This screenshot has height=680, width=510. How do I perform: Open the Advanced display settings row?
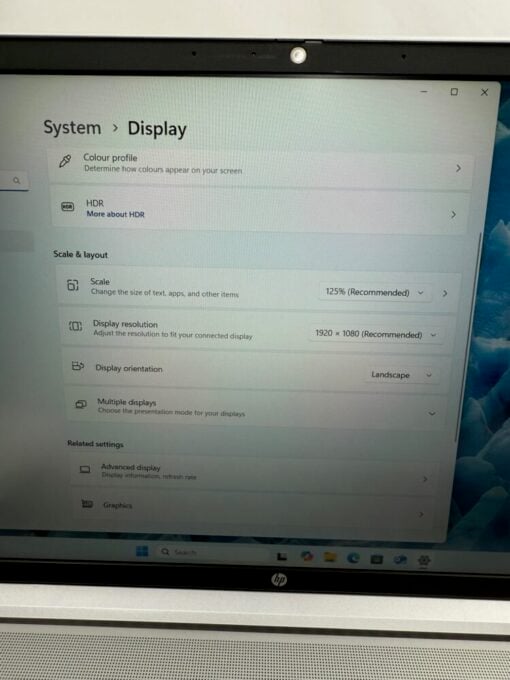(x=256, y=474)
